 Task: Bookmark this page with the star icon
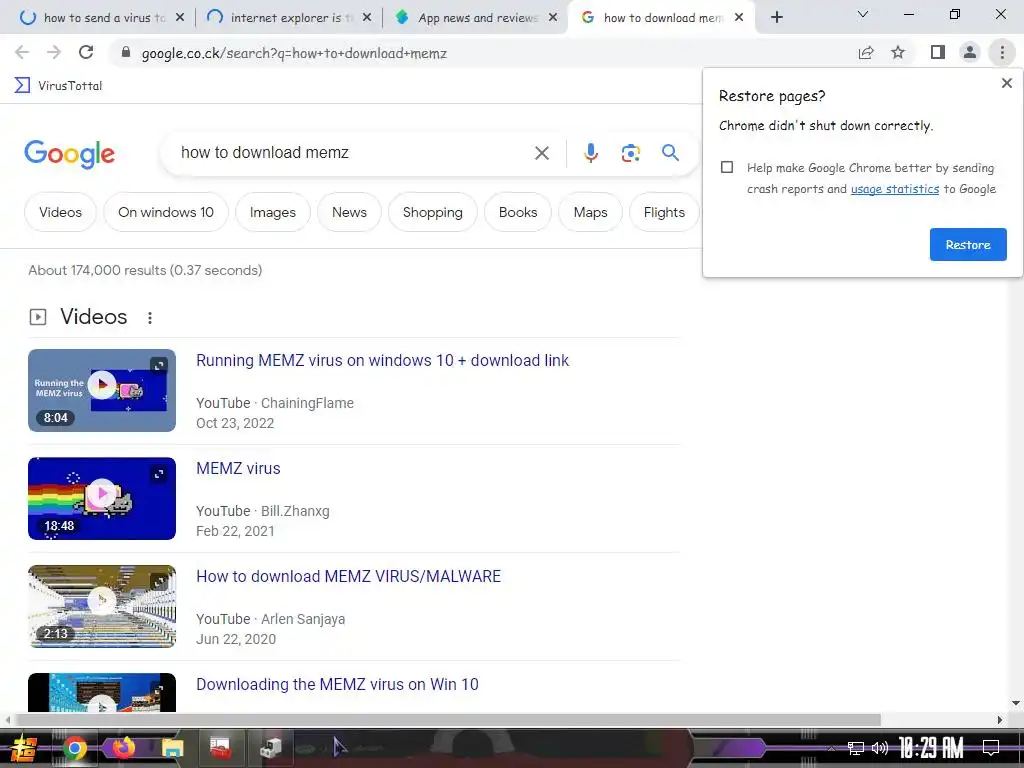pos(898,52)
